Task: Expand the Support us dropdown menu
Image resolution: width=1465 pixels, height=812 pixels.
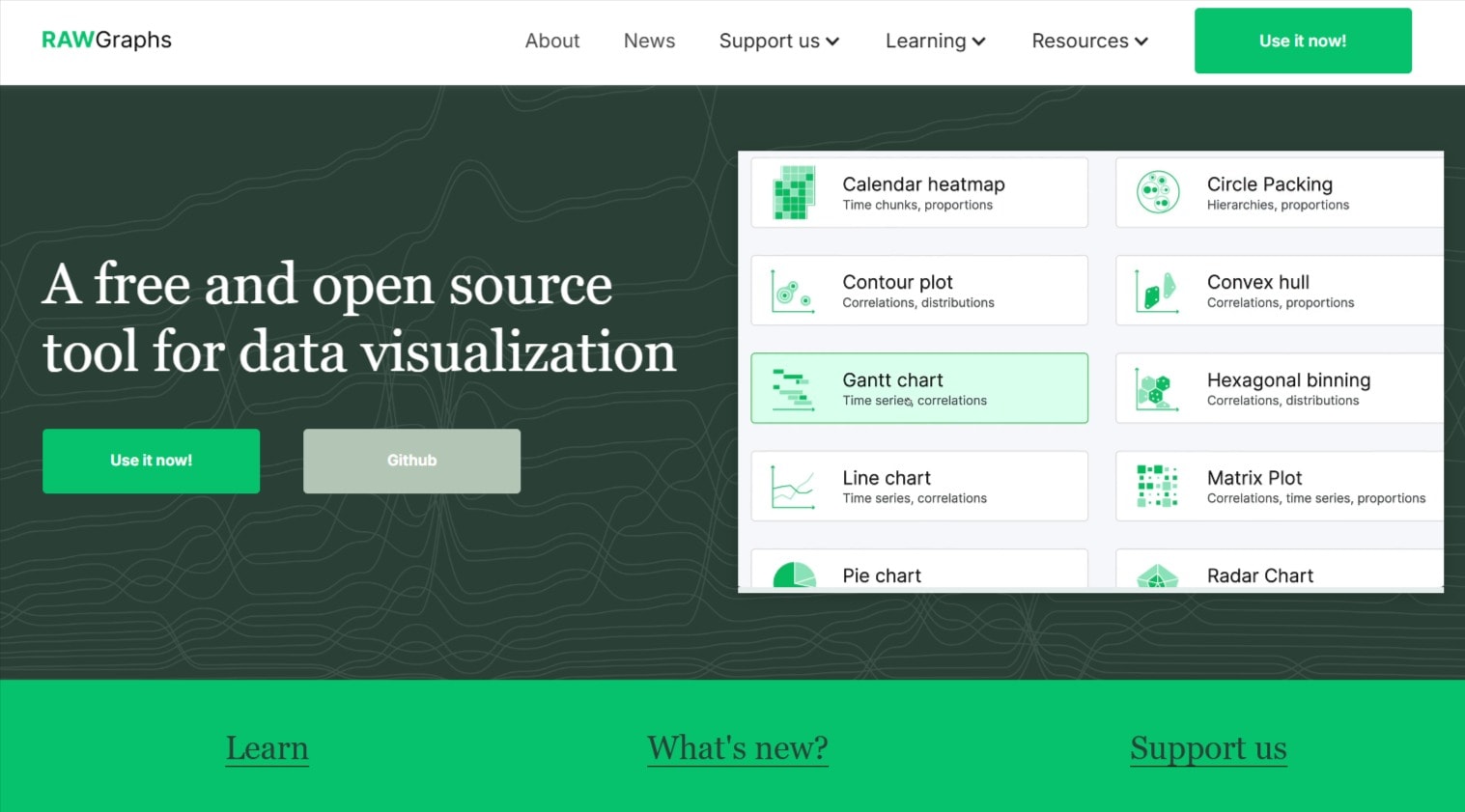Action: [779, 41]
